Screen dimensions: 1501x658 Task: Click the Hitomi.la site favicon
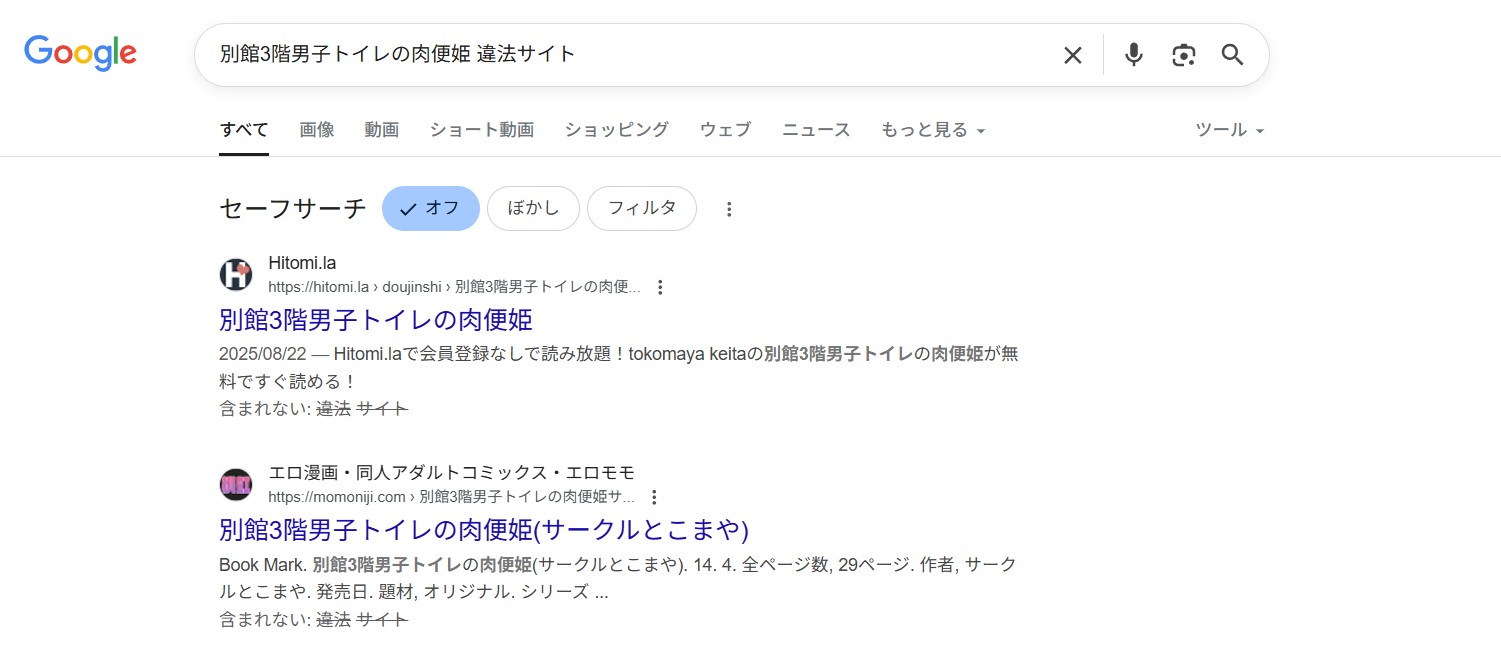click(236, 273)
